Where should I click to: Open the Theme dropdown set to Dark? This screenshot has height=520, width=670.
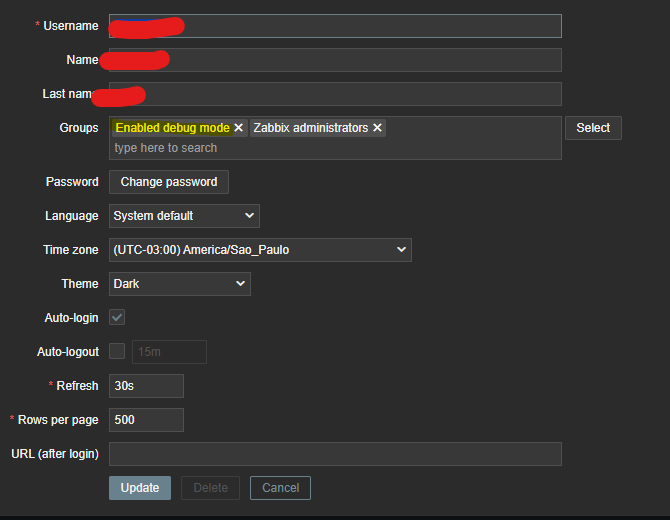(x=179, y=284)
